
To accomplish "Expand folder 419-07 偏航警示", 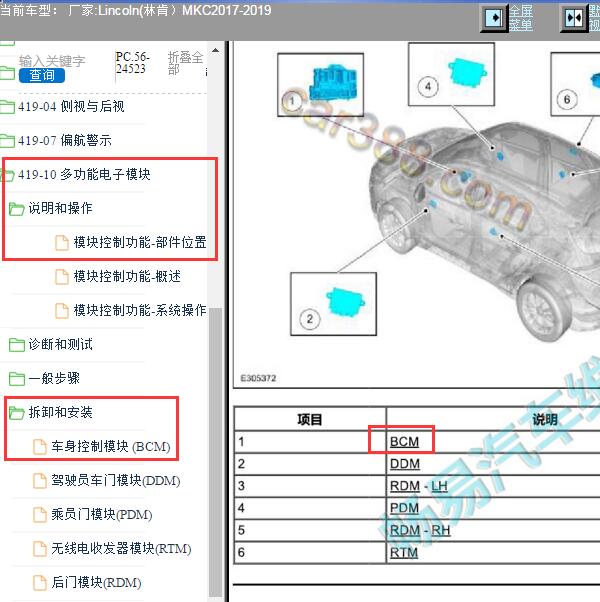I will tap(64, 141).
